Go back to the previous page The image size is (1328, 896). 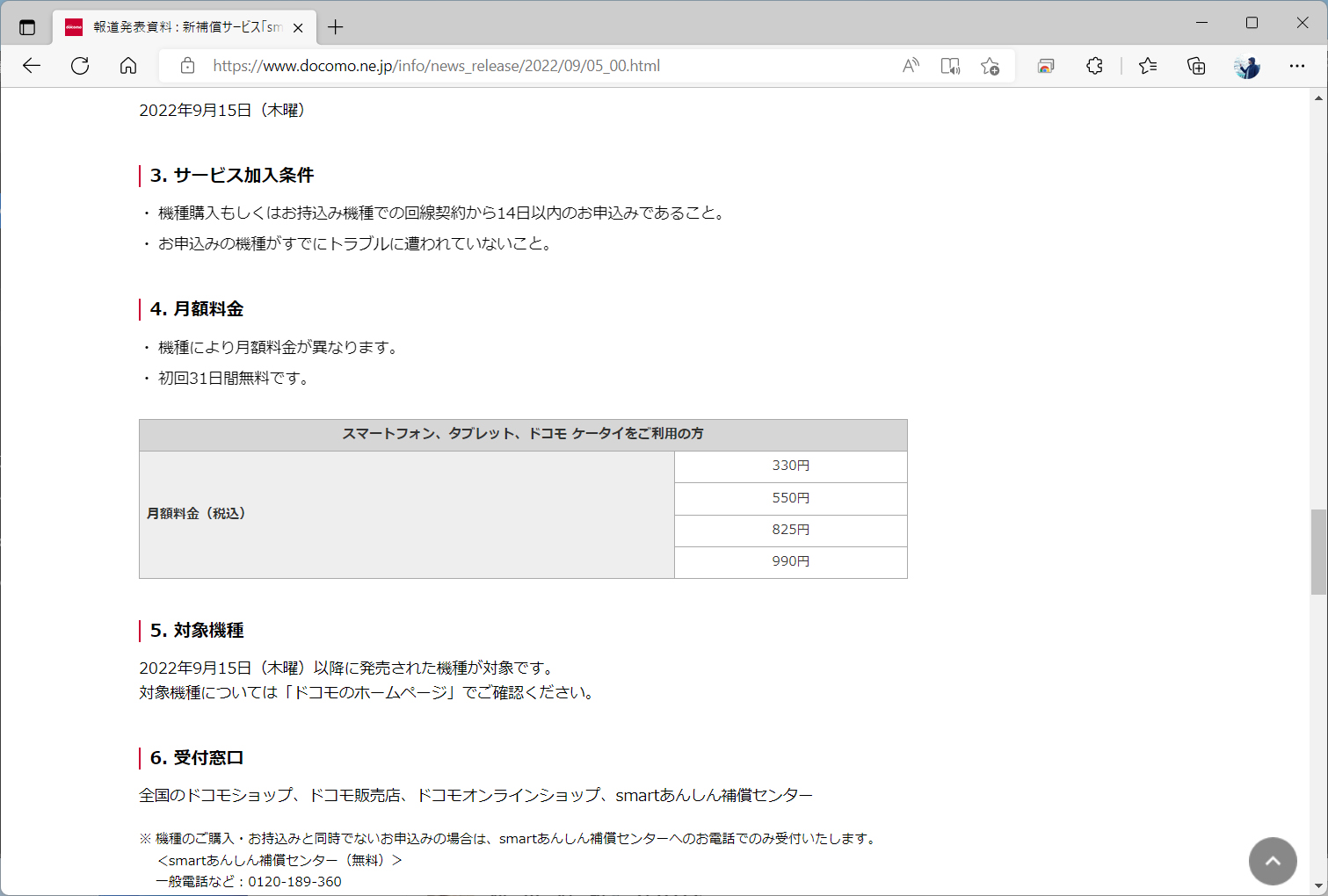(x=32, y=66)
